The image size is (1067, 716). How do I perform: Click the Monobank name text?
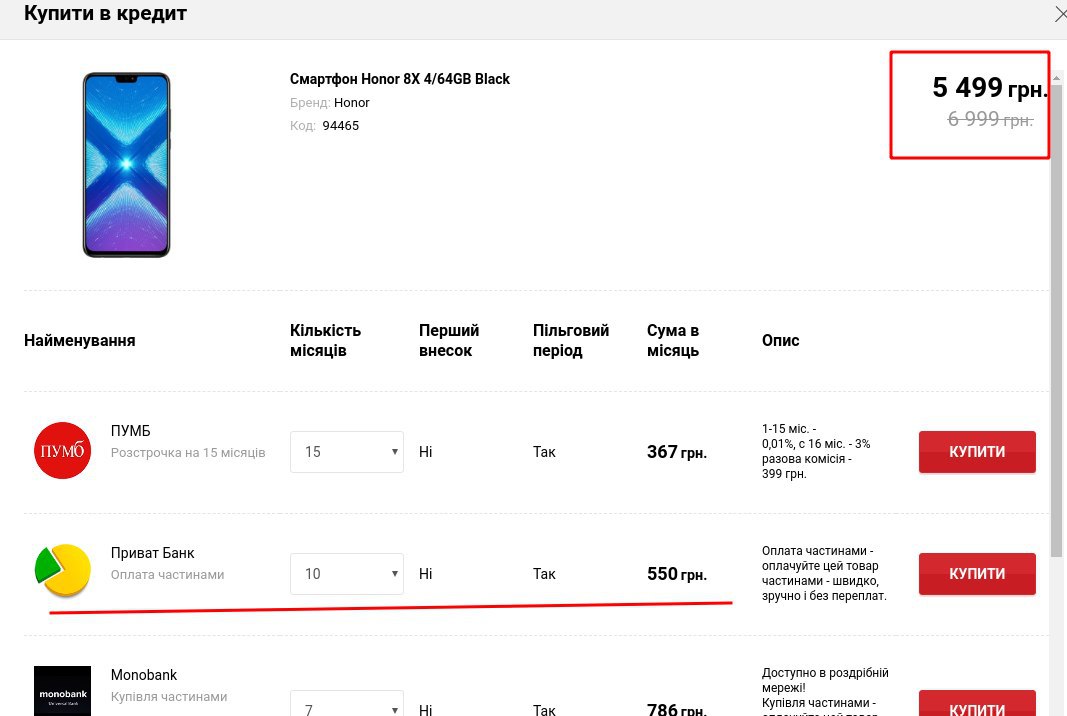coord(144,674)
